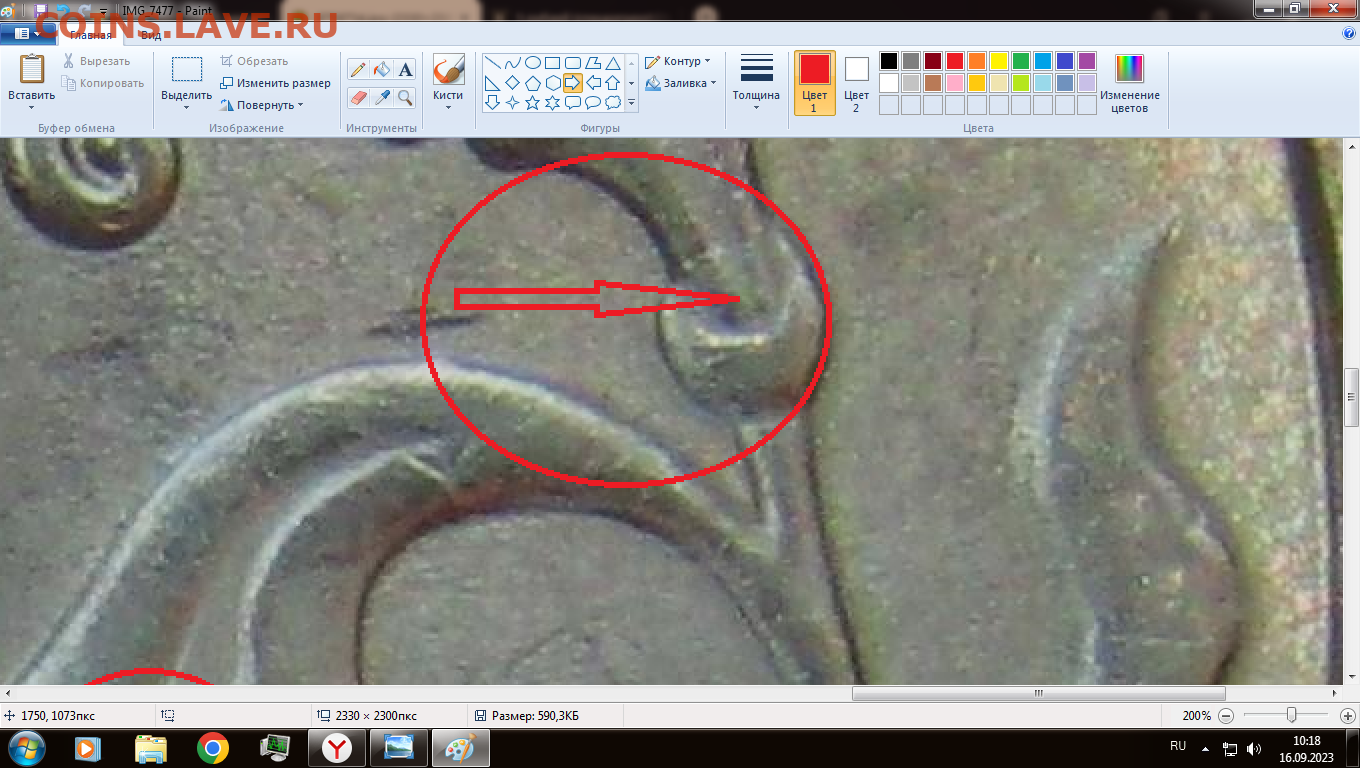Screen dimensions: 1360x768
Task: Choose the Rectangle shape
Action: [x=553, y=63]
